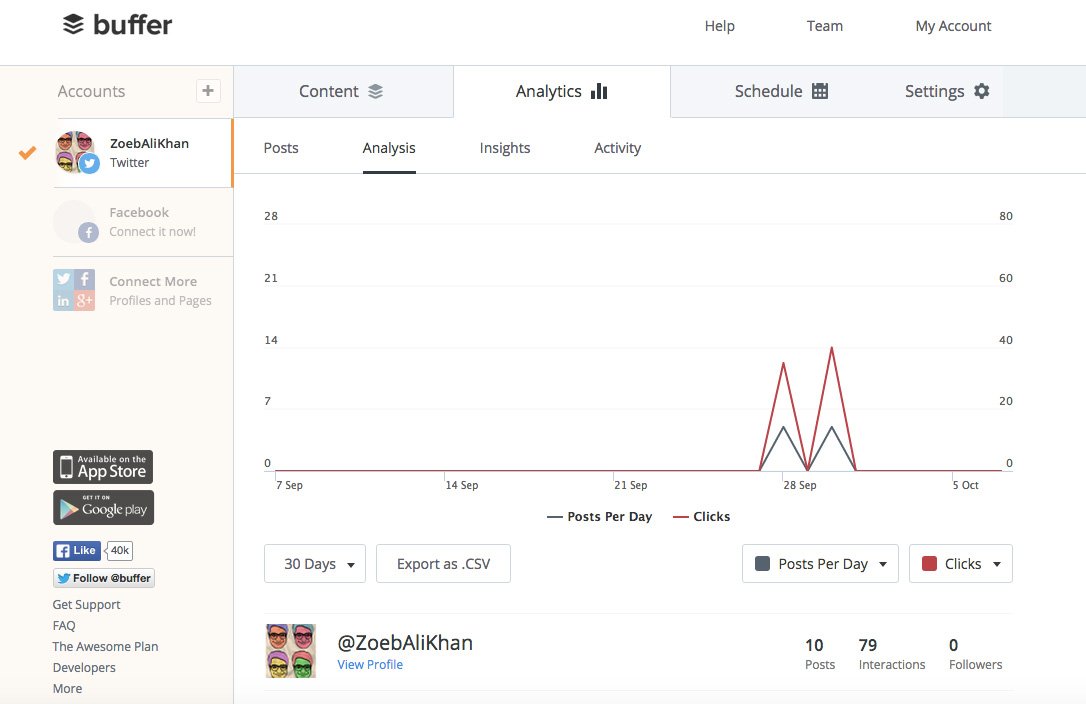Add a new account with plus button
Screen dimensions: 1086x704
tap(208, 91)
